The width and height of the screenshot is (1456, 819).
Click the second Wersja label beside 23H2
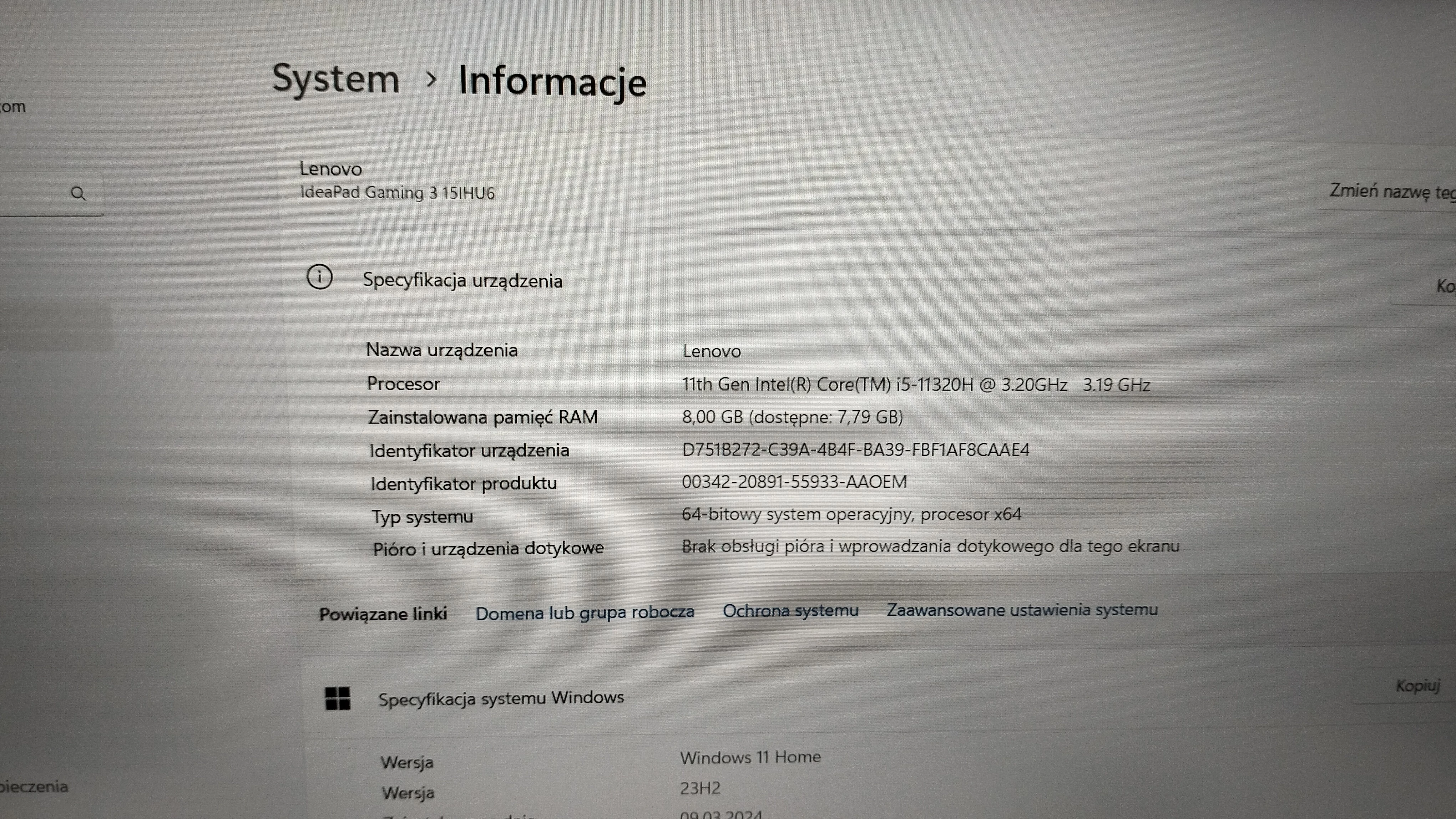tap(408, 793)
